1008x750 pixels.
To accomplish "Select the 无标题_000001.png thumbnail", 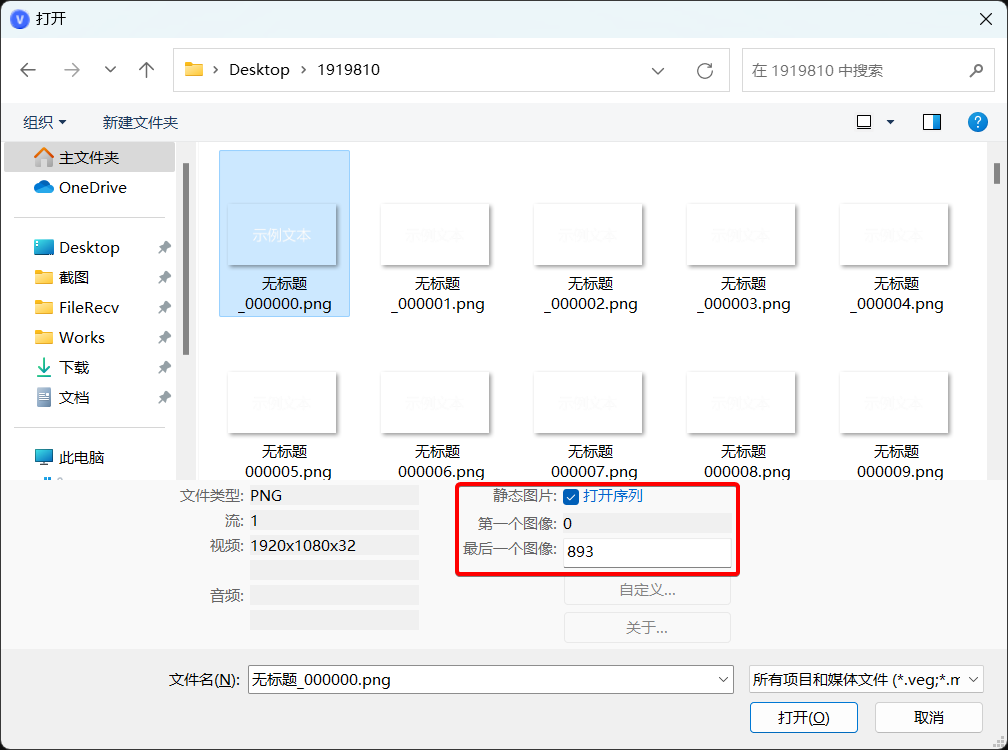I will 435,234.
